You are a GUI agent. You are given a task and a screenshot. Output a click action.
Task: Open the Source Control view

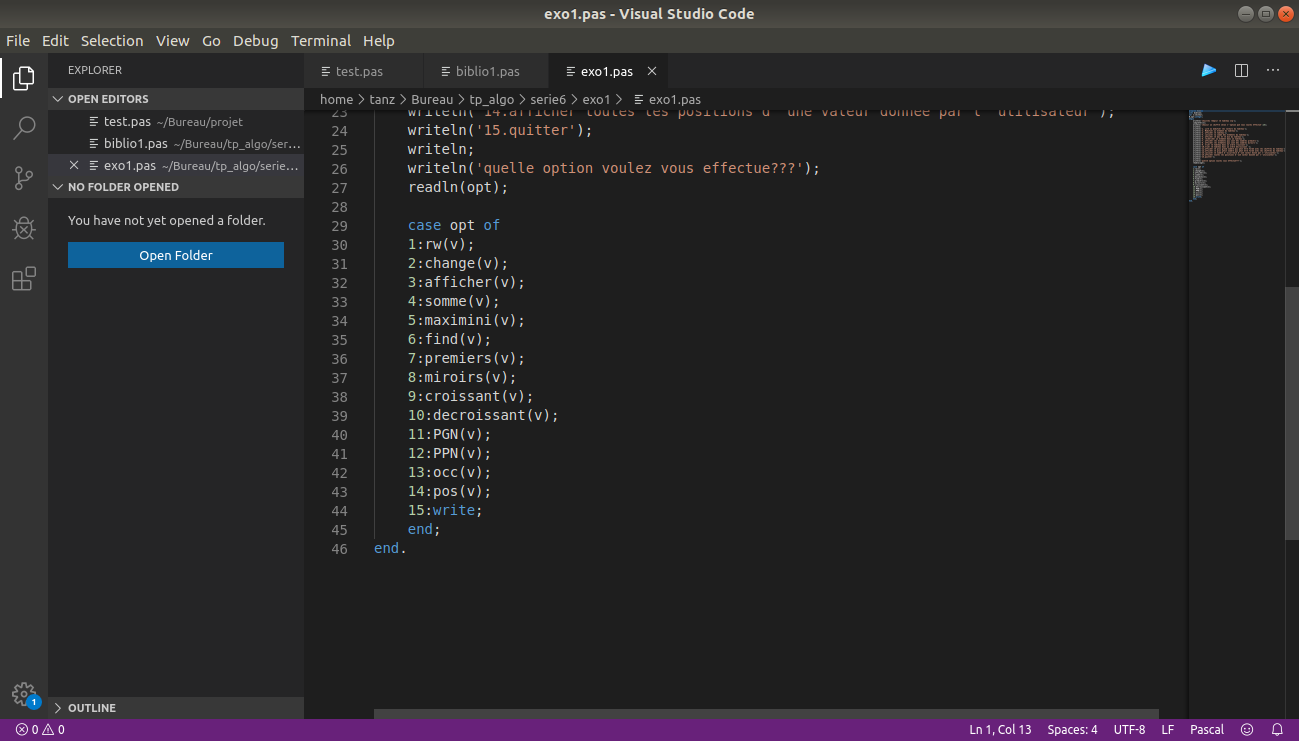pos(24,178)
